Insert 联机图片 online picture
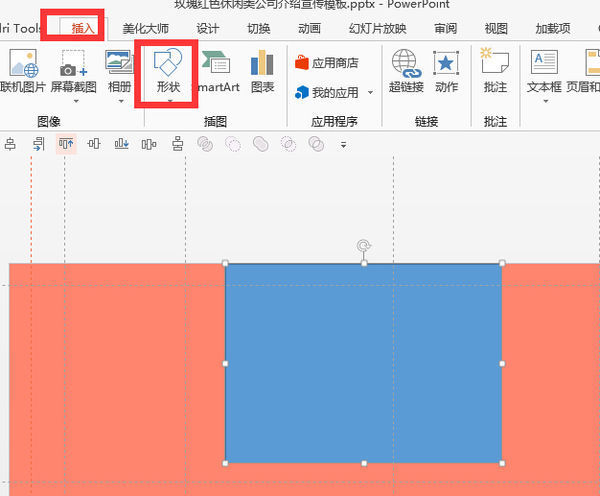Screen dimensions: 600x496 23,71
